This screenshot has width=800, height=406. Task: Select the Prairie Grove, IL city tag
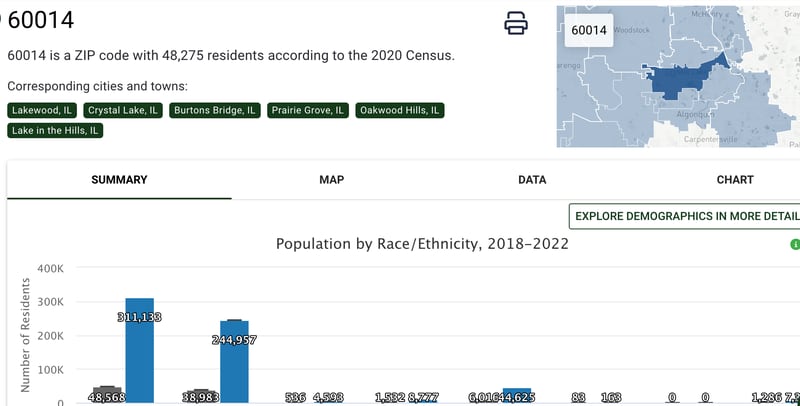(x=308, y=110)
